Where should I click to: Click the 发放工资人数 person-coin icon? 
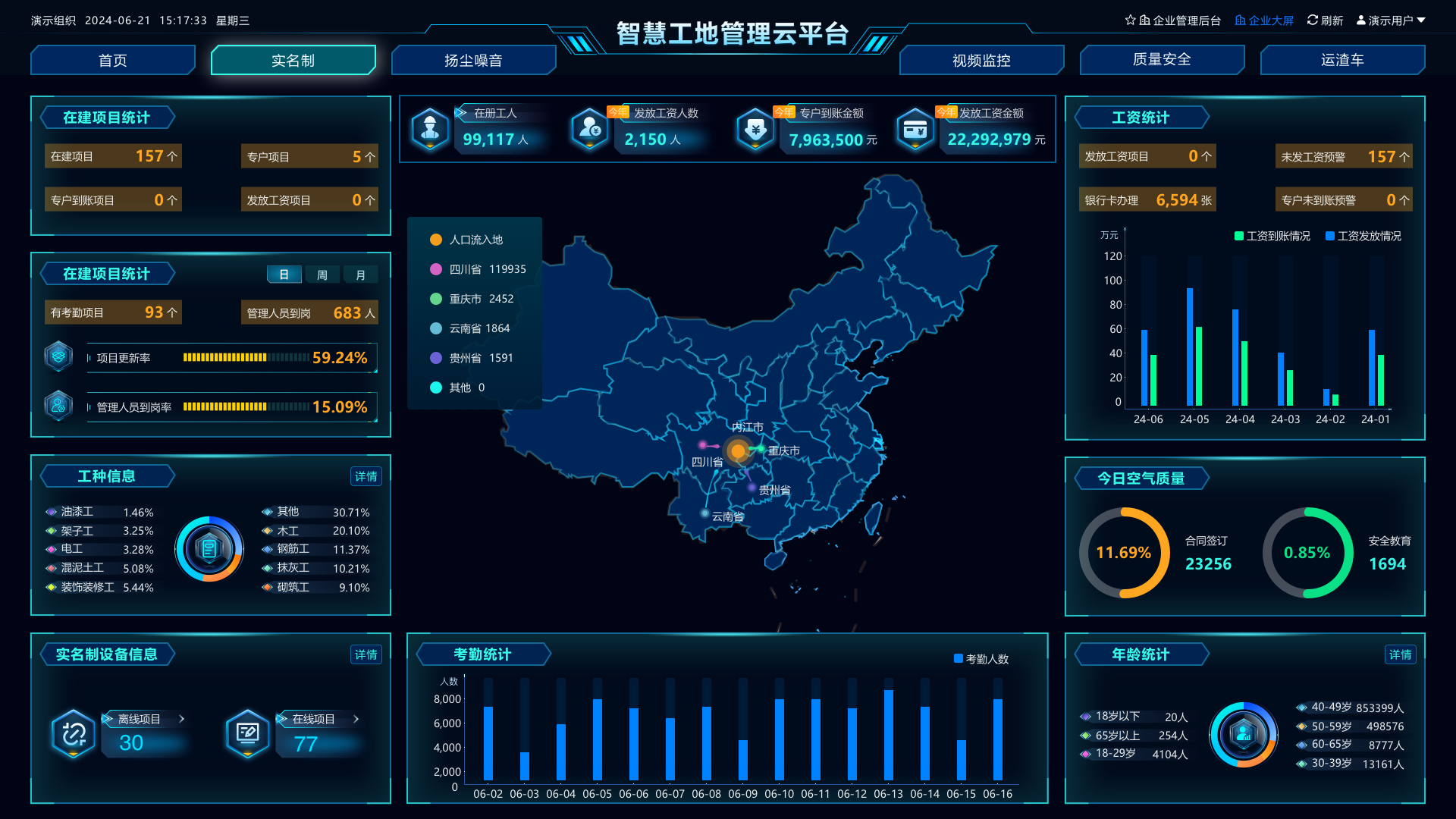(x=589, y=128)
